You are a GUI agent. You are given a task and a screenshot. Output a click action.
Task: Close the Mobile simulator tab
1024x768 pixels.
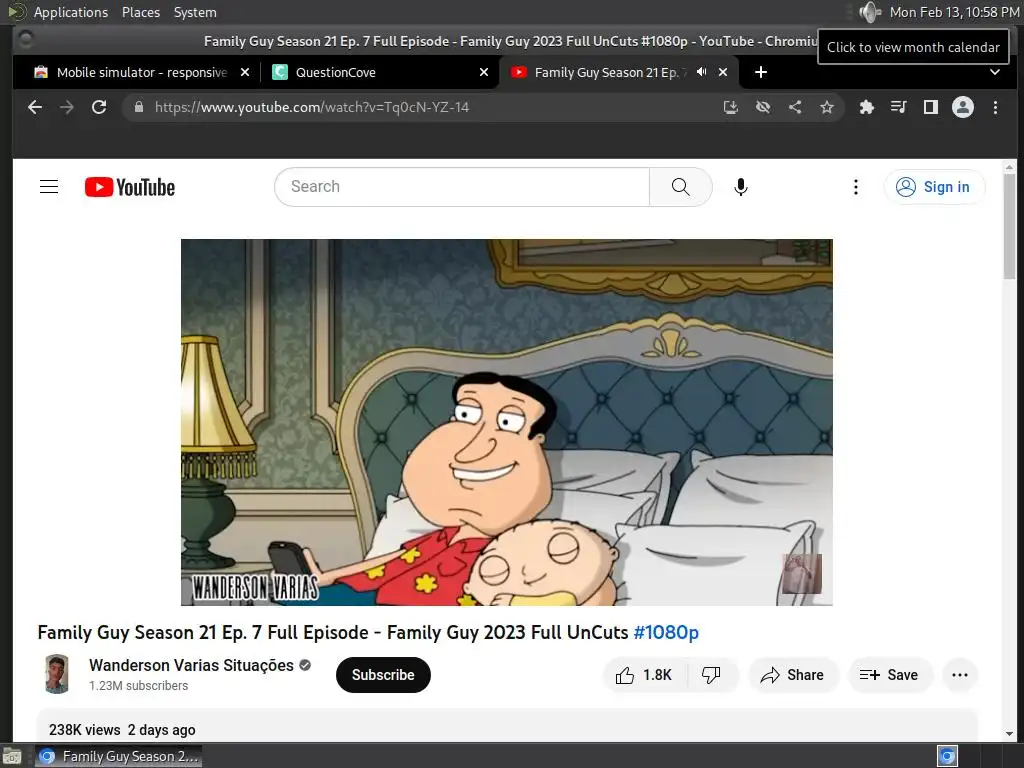point(245,72)
